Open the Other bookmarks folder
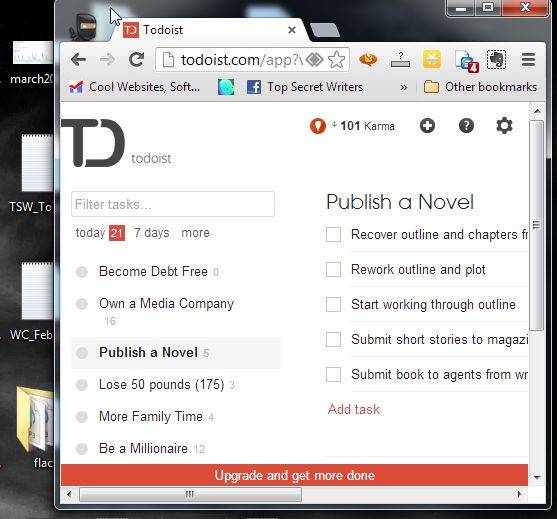This screenshot has height=519, width=557. click(x=480, y=87)
